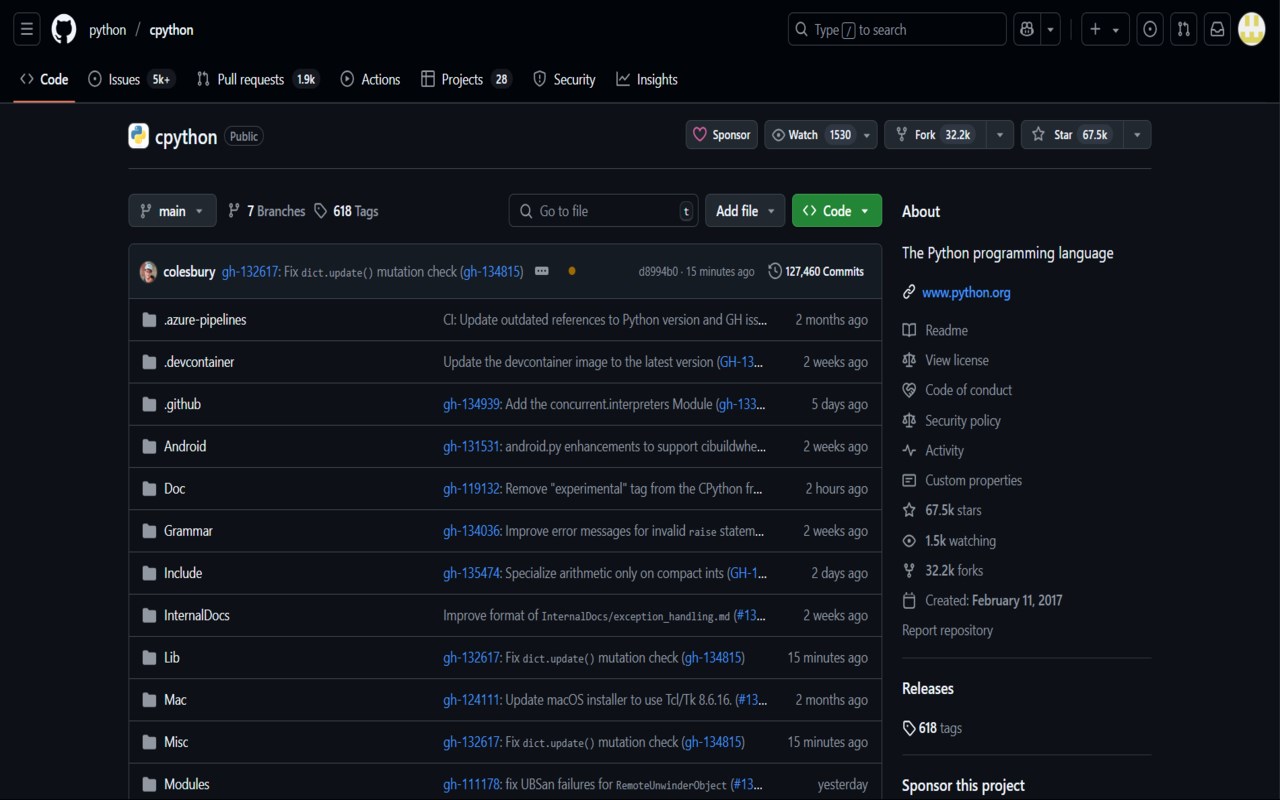Click the 1.5k watching eye icon

tap(909, 541)
